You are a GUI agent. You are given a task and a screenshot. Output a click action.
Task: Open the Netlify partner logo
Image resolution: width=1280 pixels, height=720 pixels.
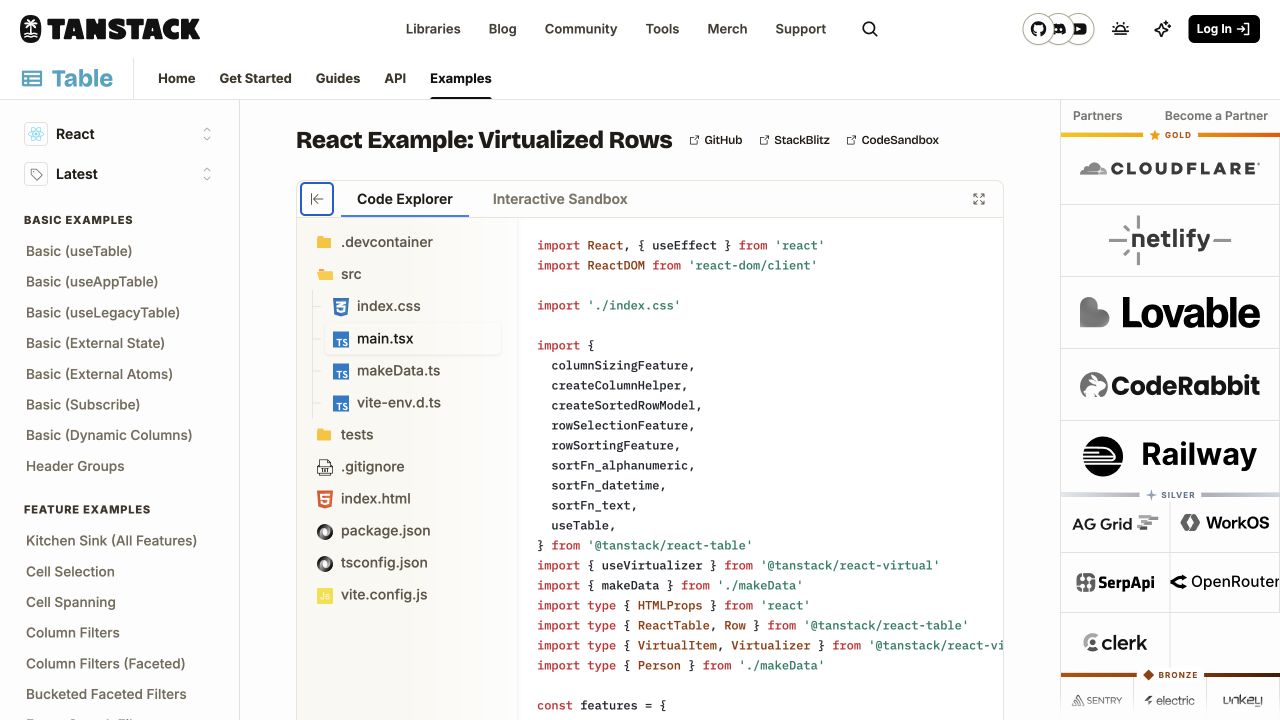pos(1170,240)
